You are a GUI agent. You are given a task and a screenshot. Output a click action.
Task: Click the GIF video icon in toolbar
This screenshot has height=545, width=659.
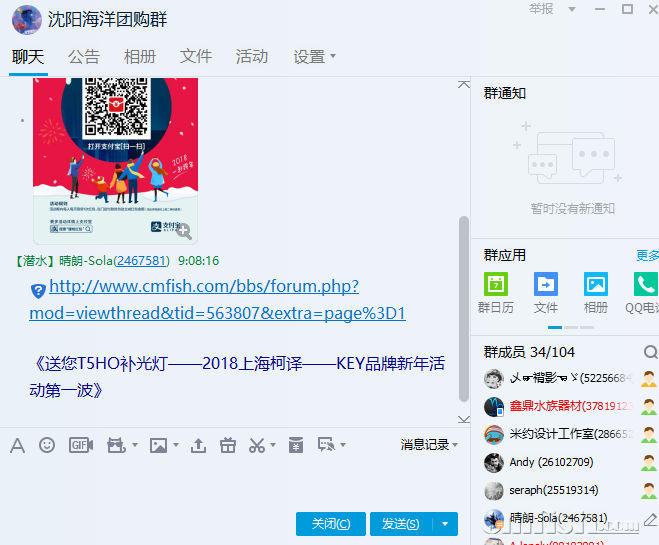(80, 445)
